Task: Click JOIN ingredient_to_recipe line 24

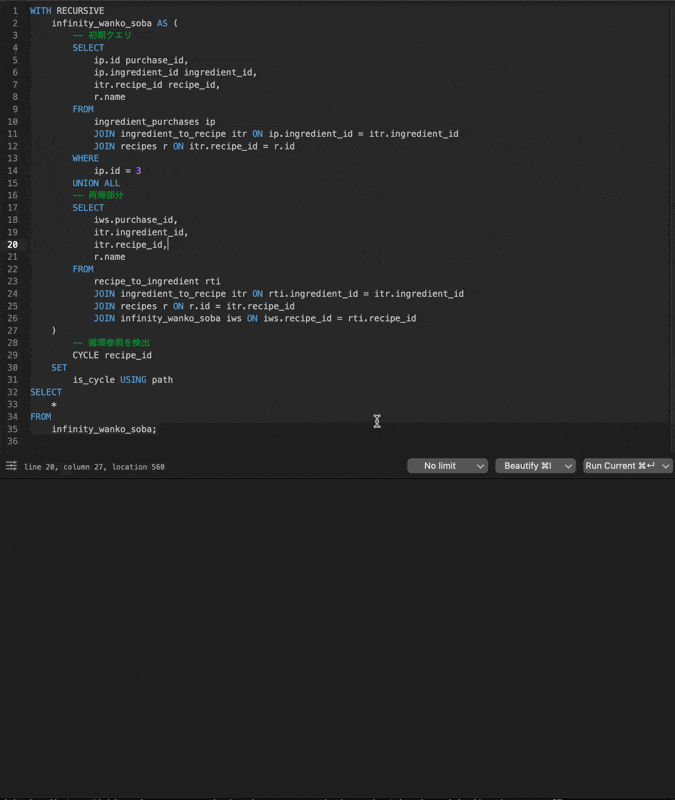Action: click(x=279, y=294)
